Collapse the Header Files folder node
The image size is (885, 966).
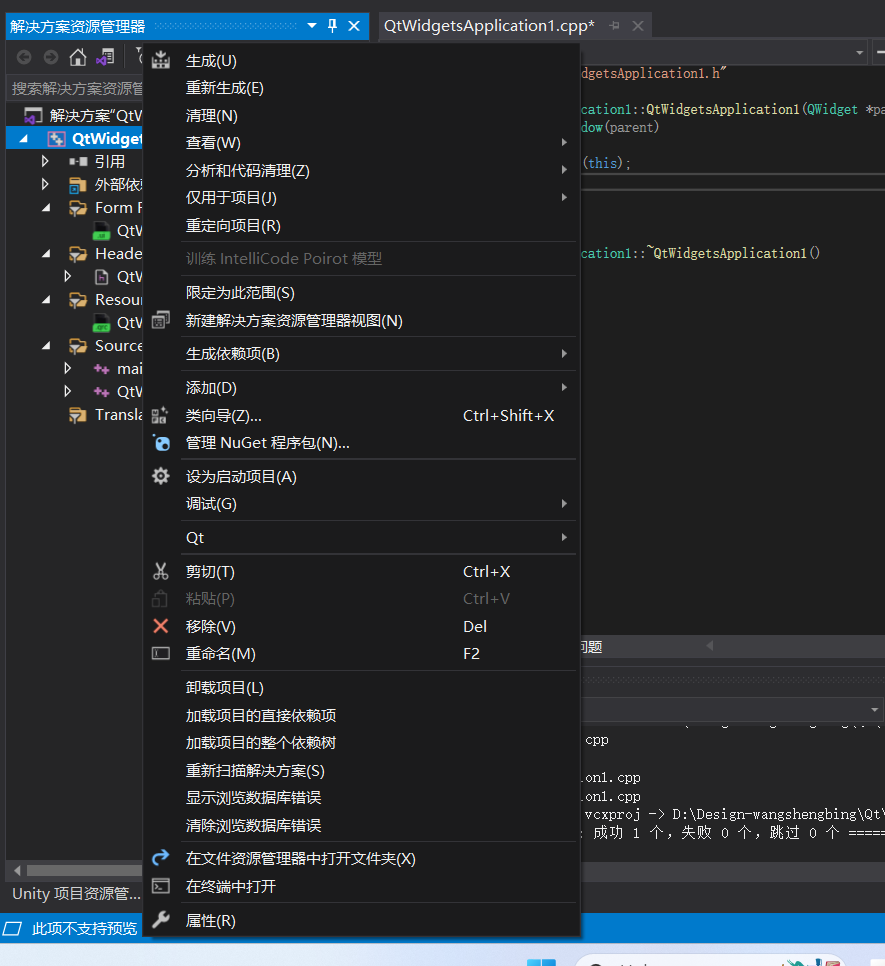pos(46,253)
